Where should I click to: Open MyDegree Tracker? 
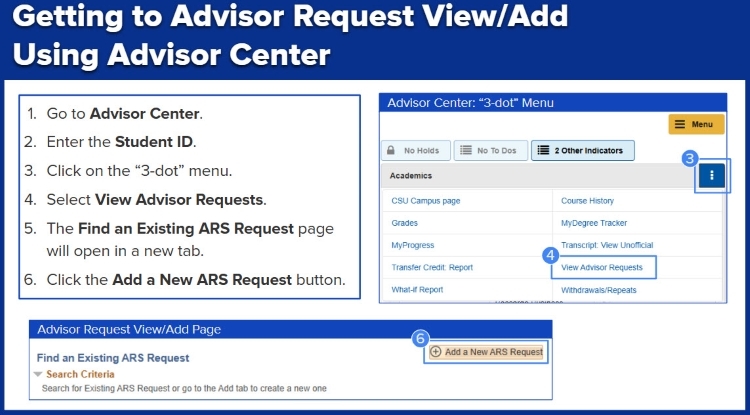593,223
